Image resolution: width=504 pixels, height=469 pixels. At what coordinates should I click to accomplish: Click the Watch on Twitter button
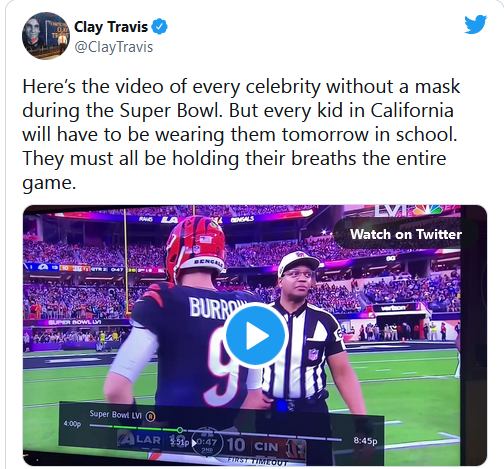(x=405, y=234)
